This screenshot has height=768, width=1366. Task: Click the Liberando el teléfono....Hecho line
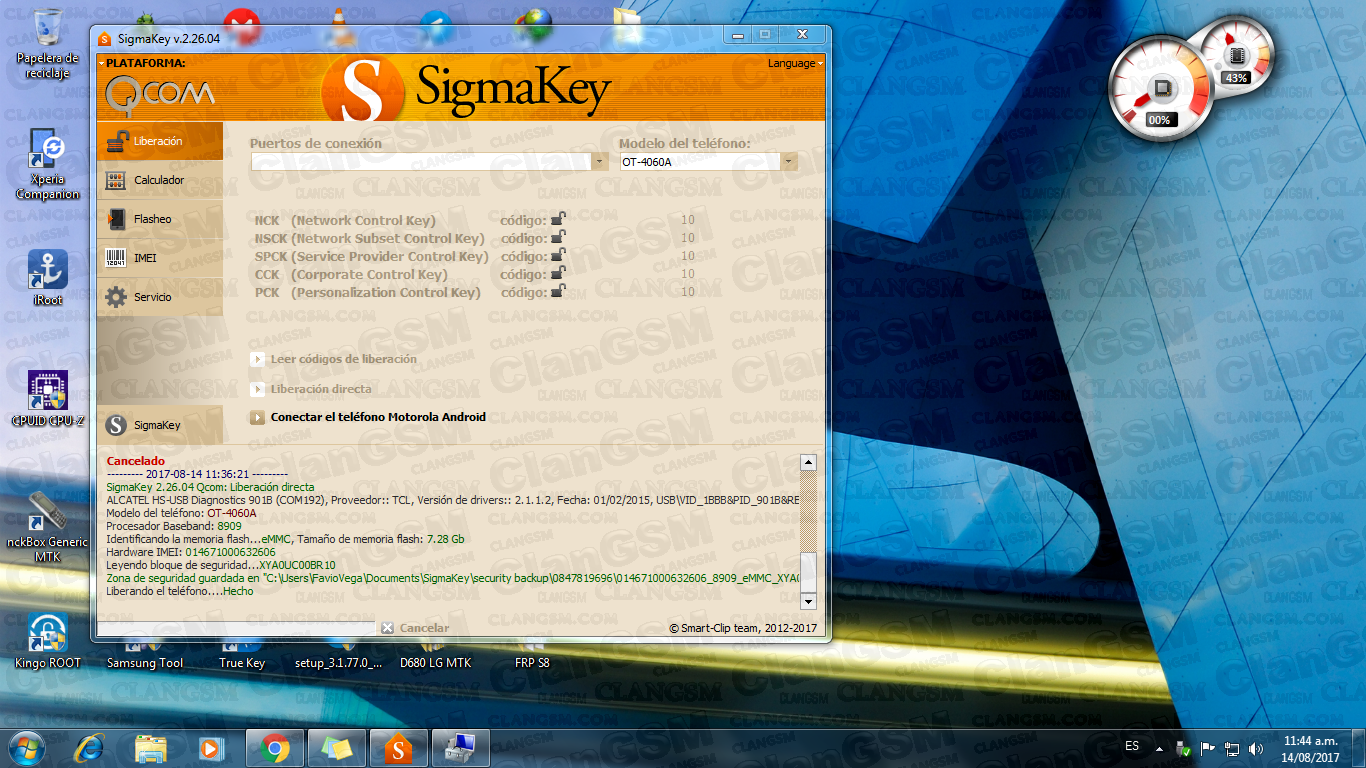pyautogui.click(x=180, y=591)
